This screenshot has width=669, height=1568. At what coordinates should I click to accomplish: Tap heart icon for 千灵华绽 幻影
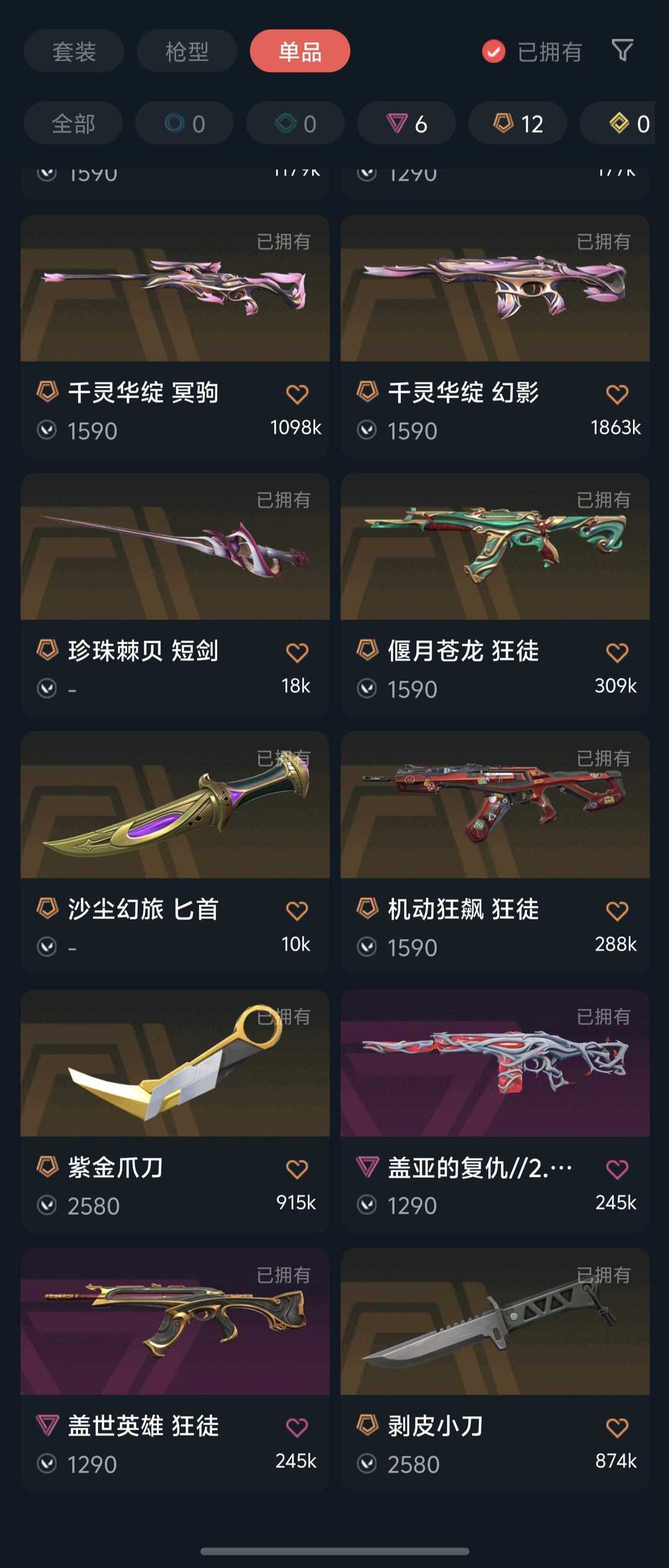pyautogui.click(x=617, y=394)
